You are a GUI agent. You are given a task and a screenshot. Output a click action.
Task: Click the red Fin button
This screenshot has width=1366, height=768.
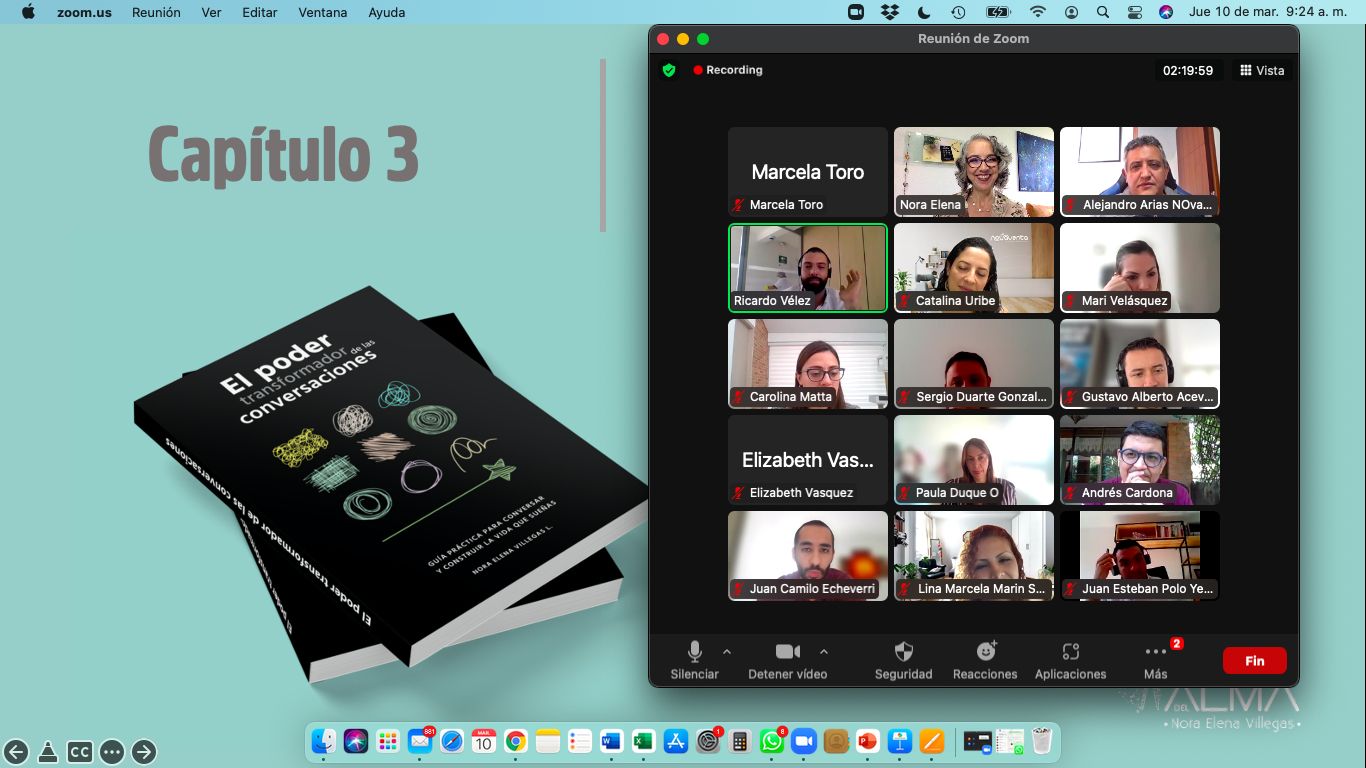pos(1254,661)
